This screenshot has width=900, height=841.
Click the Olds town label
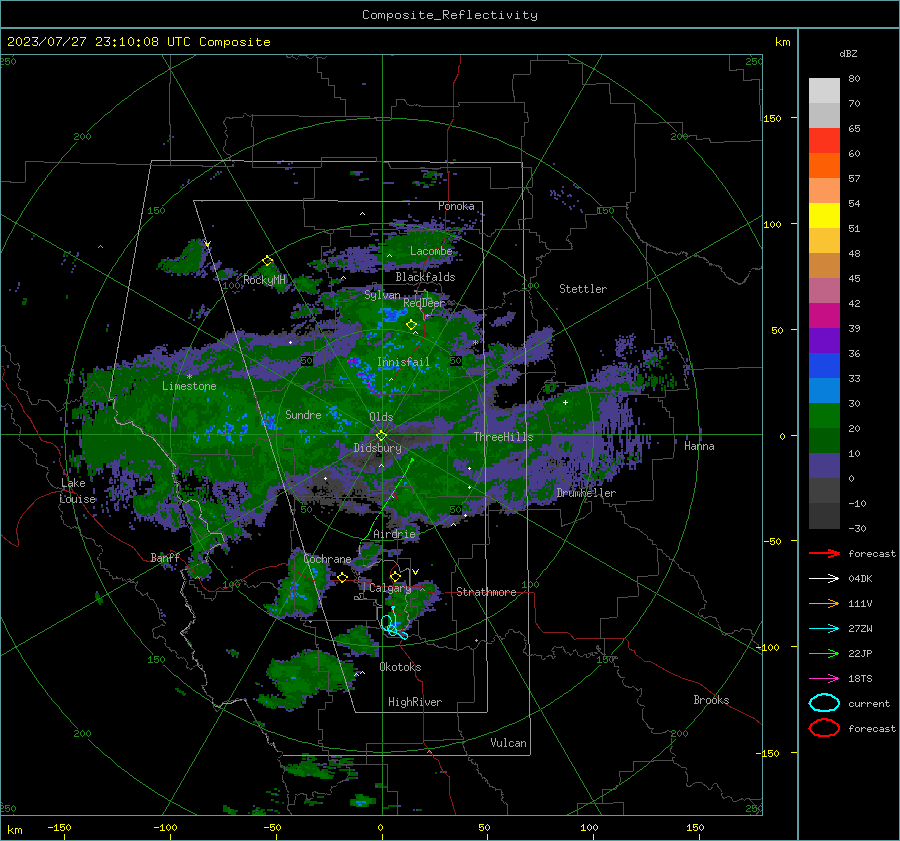click(381, 417)
